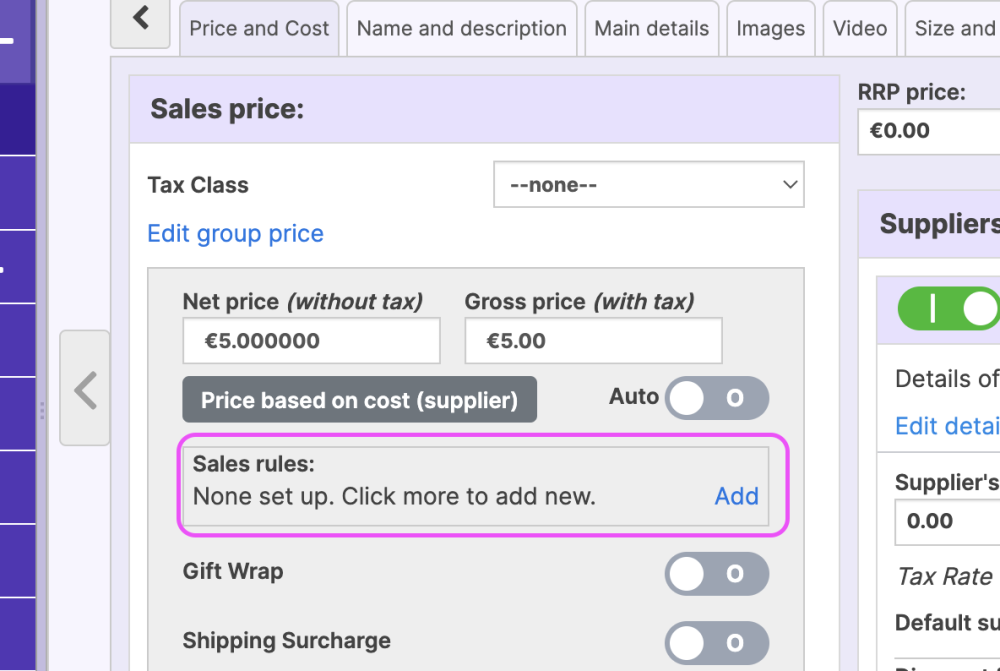Go to the Images tab
The width and height of the screenshot is (1000, 671).
(770, 28)
